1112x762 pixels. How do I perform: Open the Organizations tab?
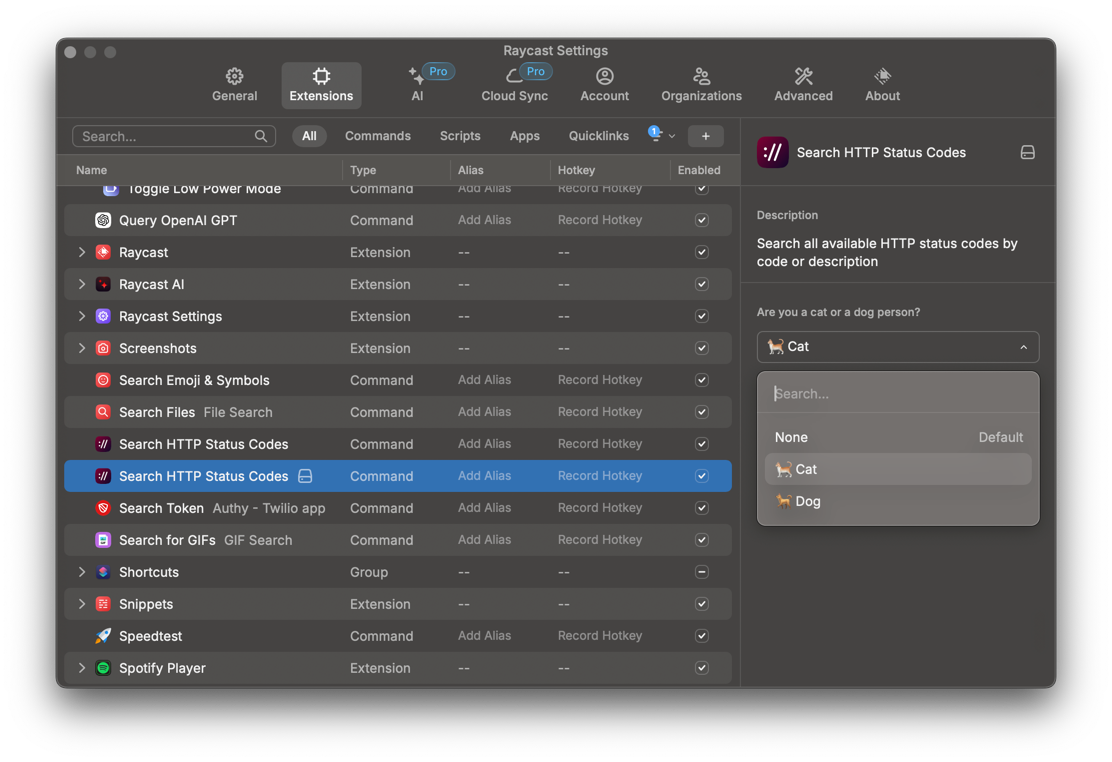click(x=701, y=85)
